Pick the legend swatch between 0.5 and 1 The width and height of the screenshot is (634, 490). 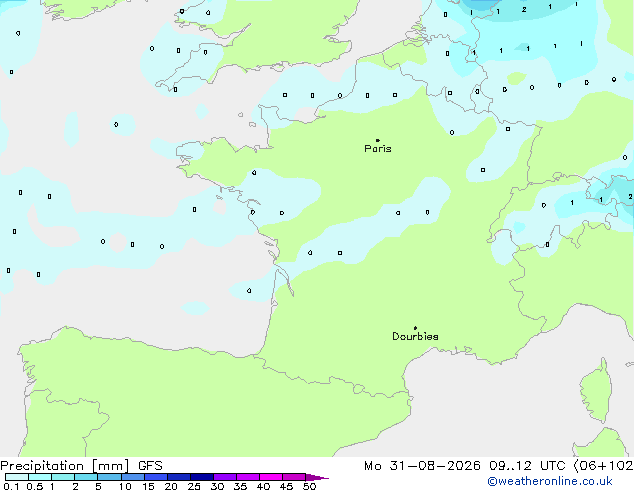coord(40,477)
